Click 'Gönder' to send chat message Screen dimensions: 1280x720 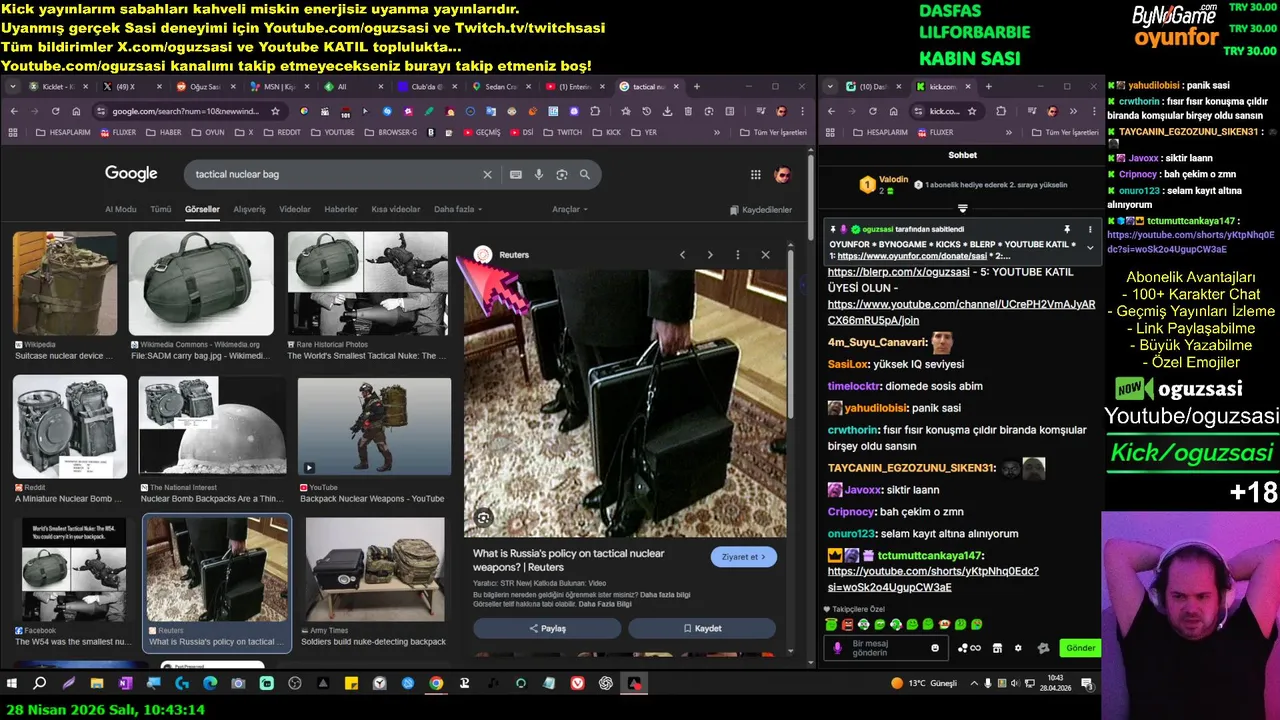tap(1080, 648)
